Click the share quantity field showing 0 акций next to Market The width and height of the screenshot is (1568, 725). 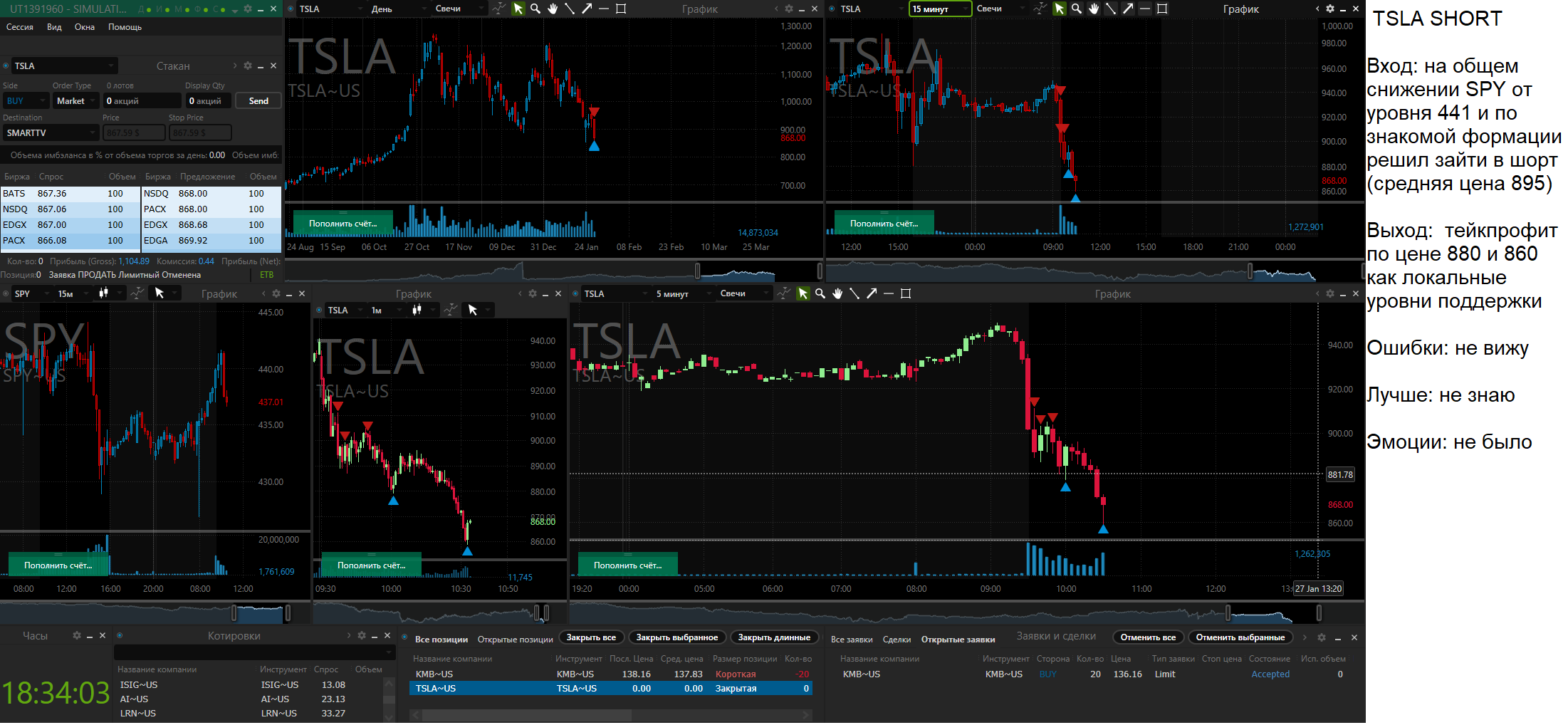(142, 101)
